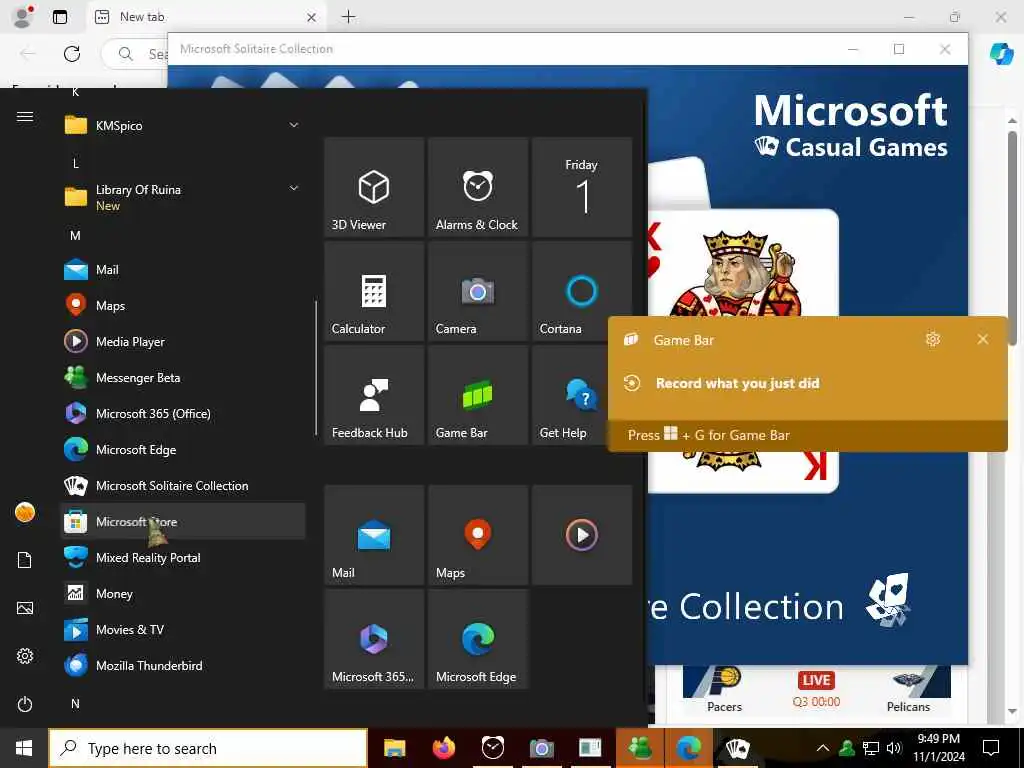Open Settings from the Start sidebar
Screen dimensions: 1024x768
click(x=25, y=656)
